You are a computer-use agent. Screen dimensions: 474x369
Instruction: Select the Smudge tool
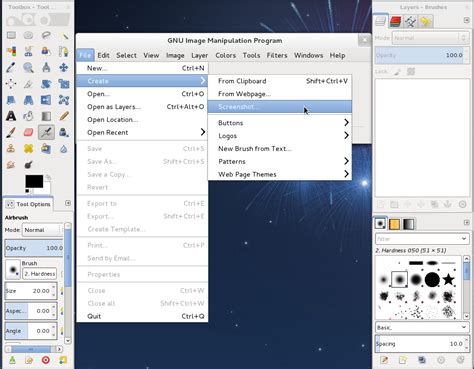11,165
